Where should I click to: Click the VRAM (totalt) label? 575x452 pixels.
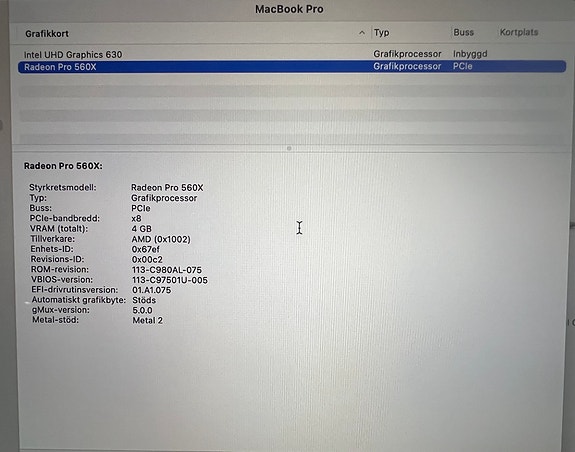point(59,229)
